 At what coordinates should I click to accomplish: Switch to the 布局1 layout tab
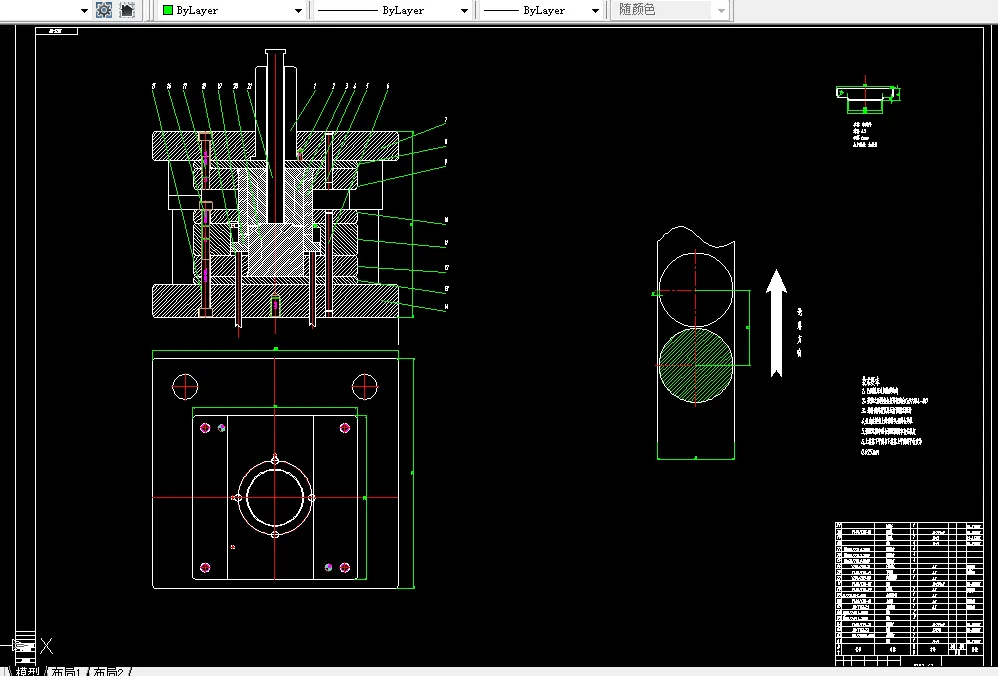click(x=66, y=671)
